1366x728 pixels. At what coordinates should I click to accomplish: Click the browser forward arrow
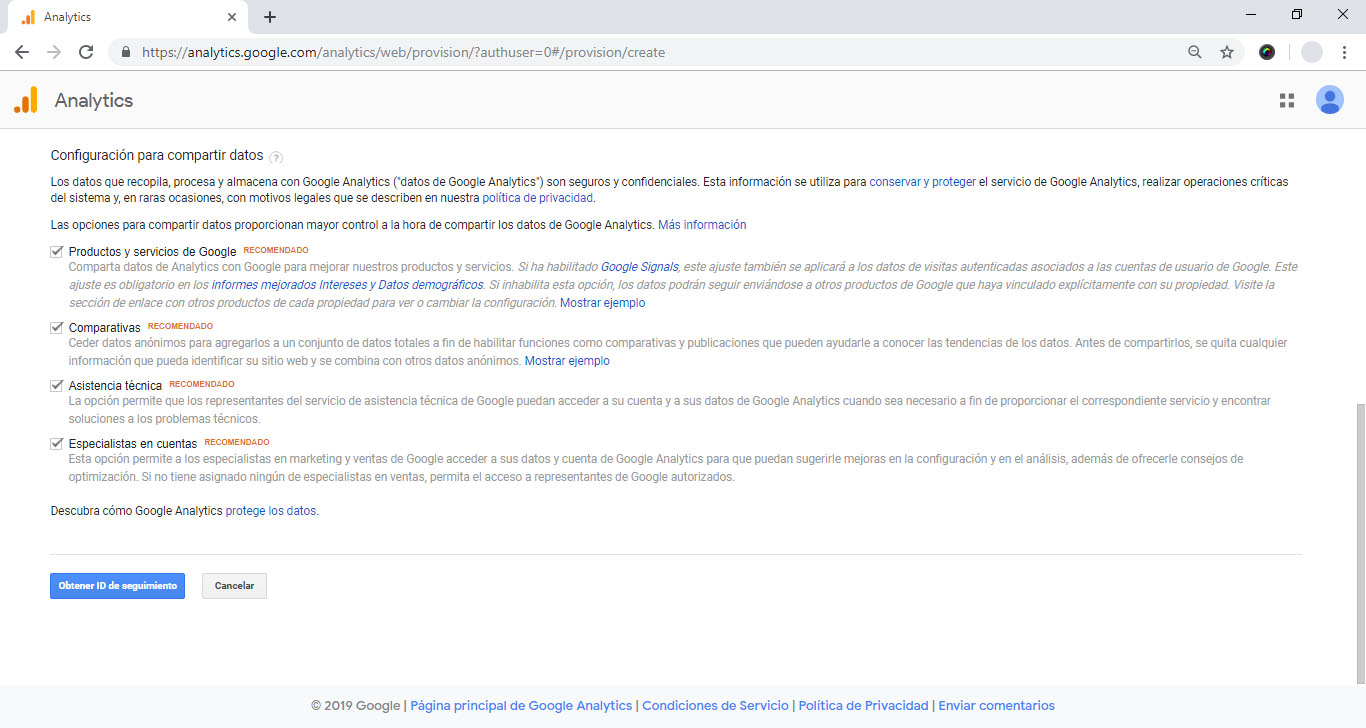54,52
